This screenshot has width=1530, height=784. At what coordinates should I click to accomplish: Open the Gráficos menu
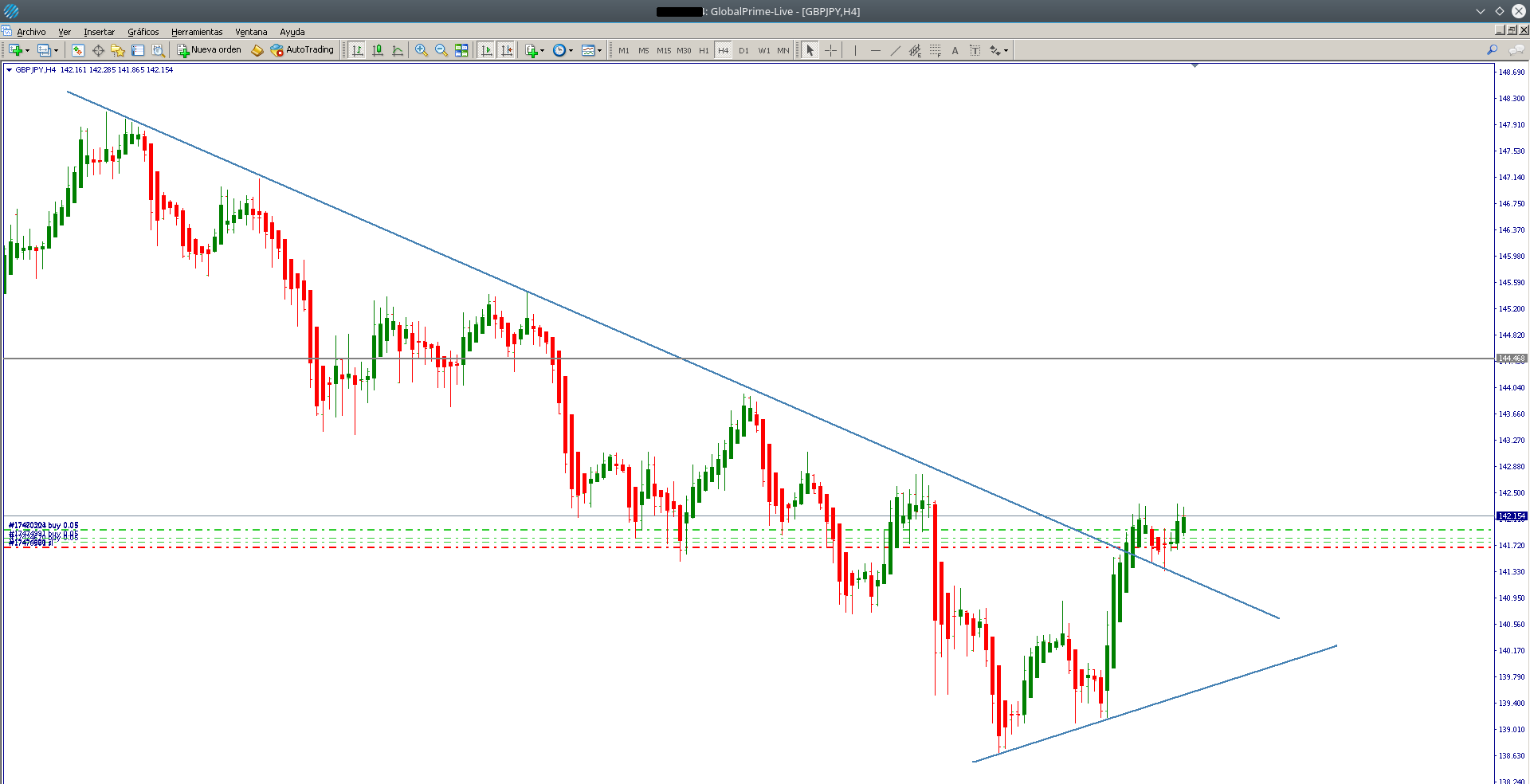(143, 32)
